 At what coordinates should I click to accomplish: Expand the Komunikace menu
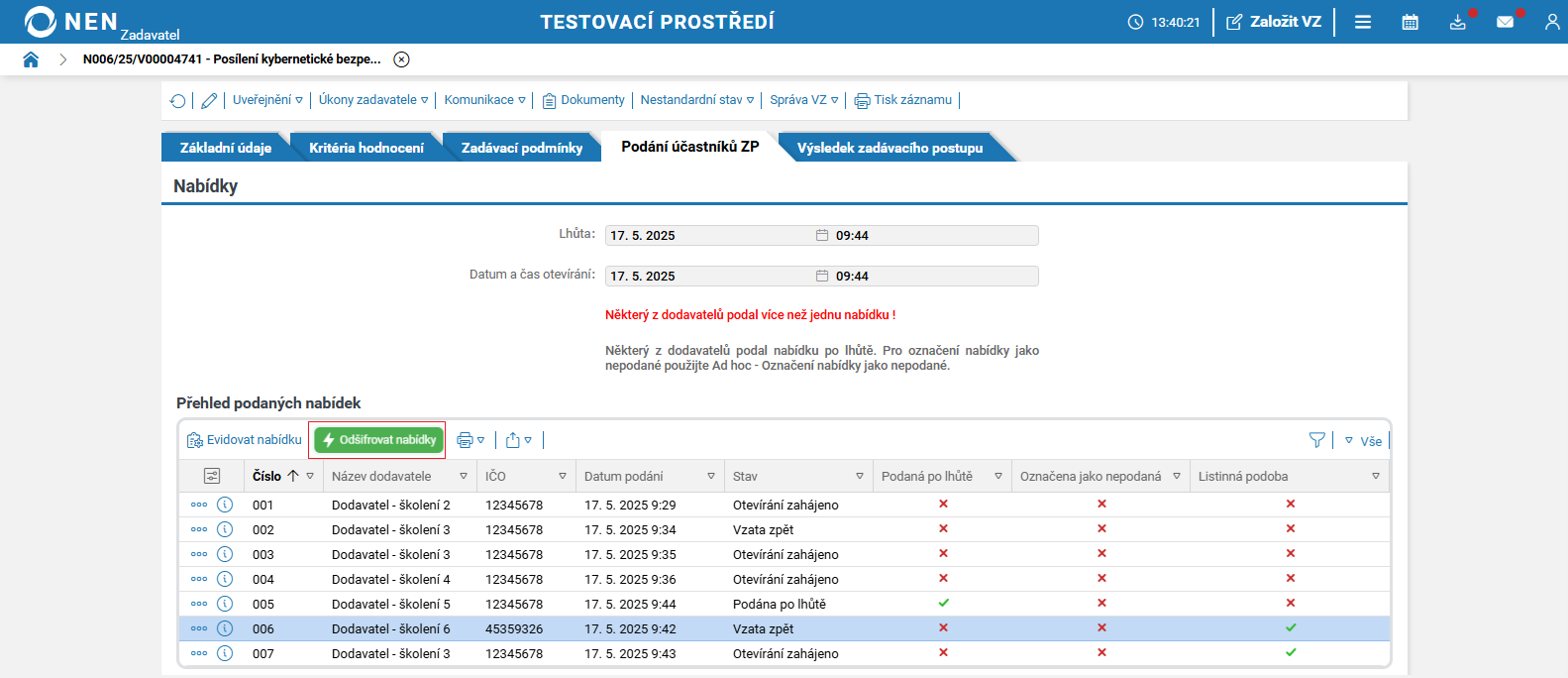485,100
